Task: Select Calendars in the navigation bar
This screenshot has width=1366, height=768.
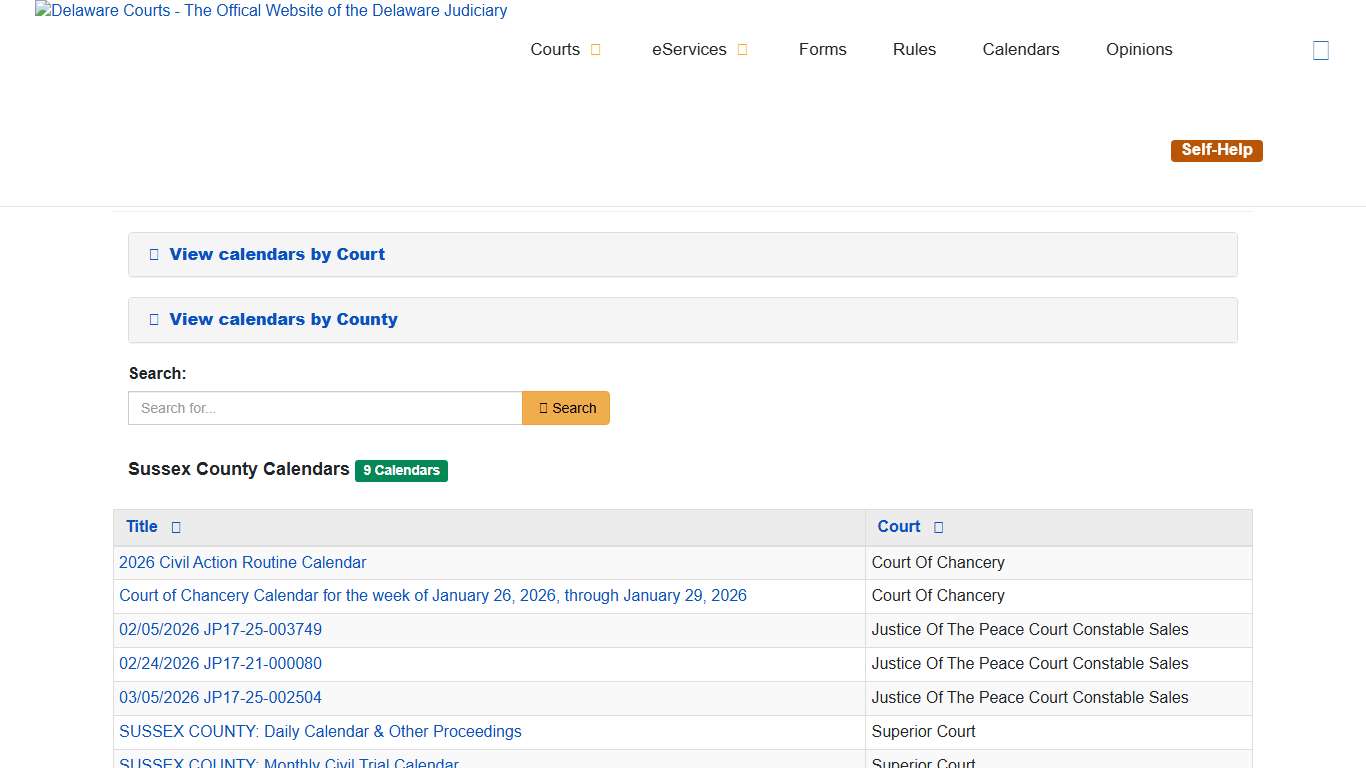Action: [1020, 49]
